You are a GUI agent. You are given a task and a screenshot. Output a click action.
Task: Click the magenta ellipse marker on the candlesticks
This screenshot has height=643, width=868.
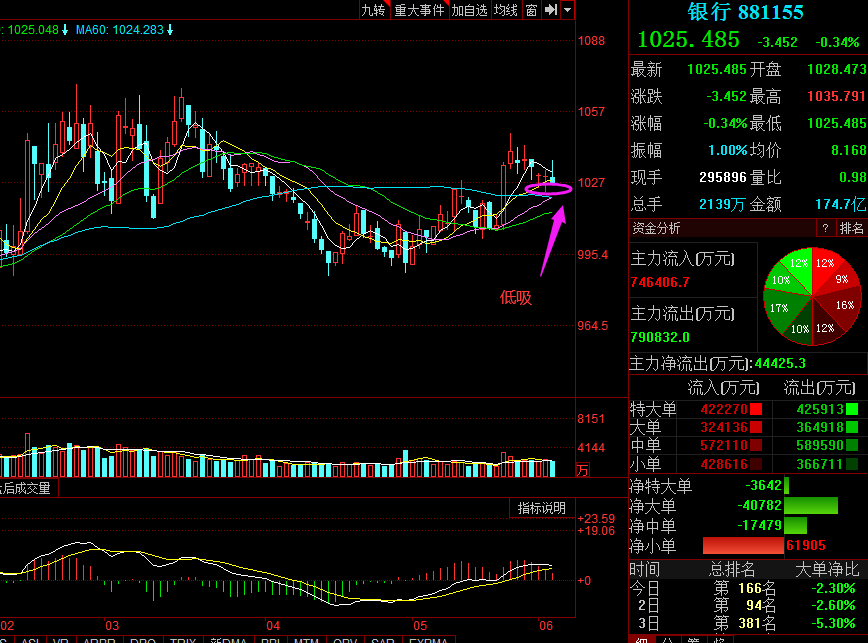pyautogui.click(x=547, y=187)
